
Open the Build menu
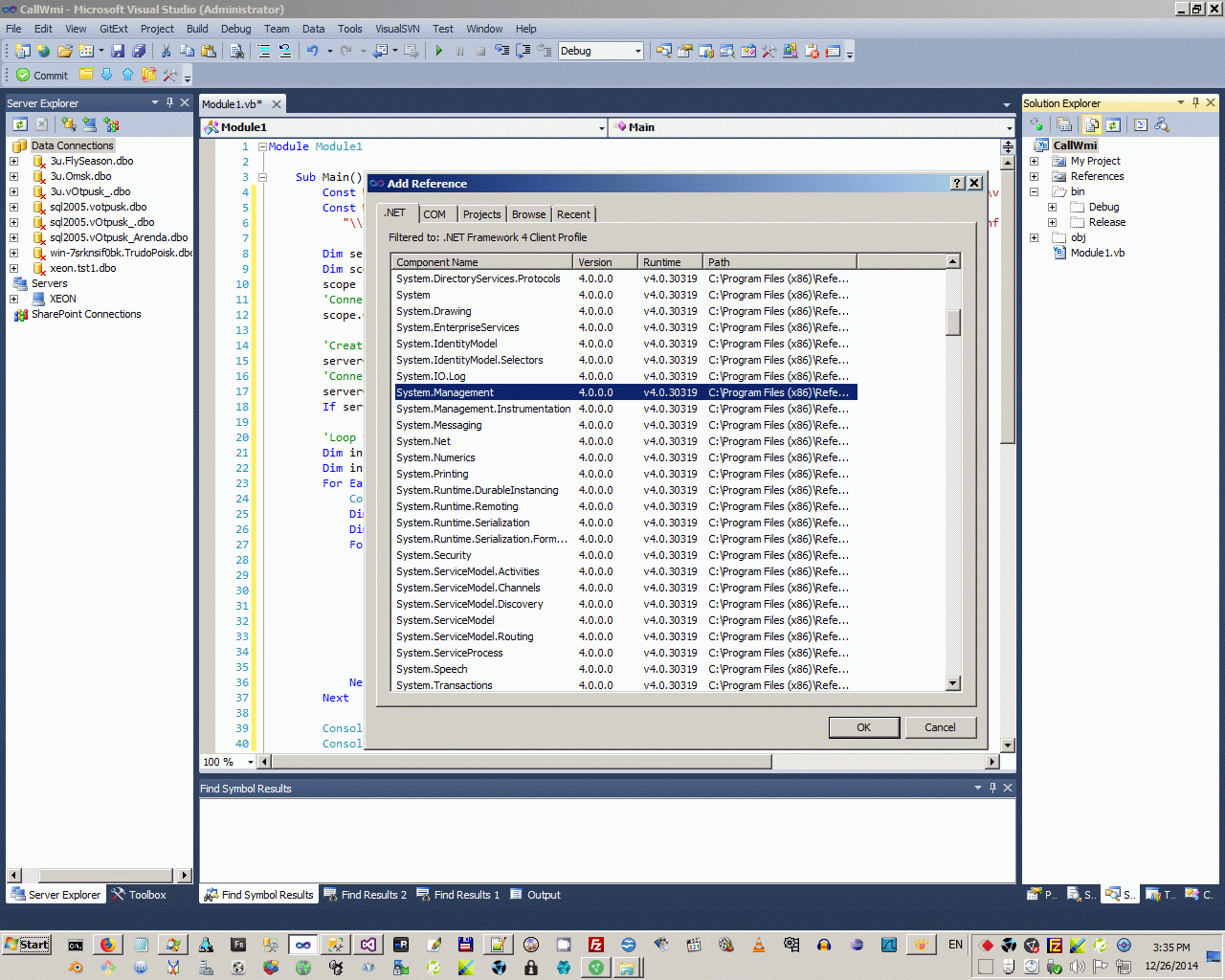197,29
